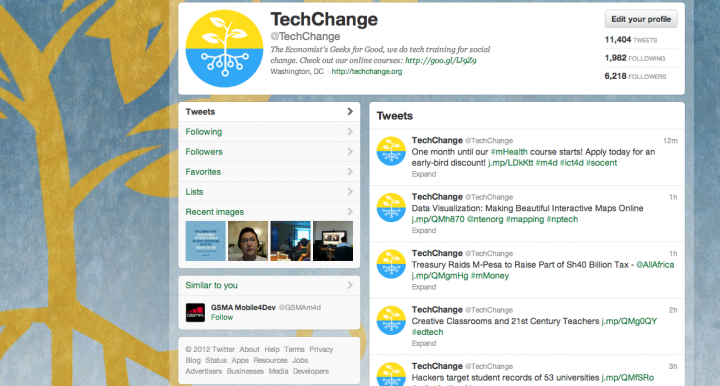Open Recent images via its chevron

(x=350, y=212)
